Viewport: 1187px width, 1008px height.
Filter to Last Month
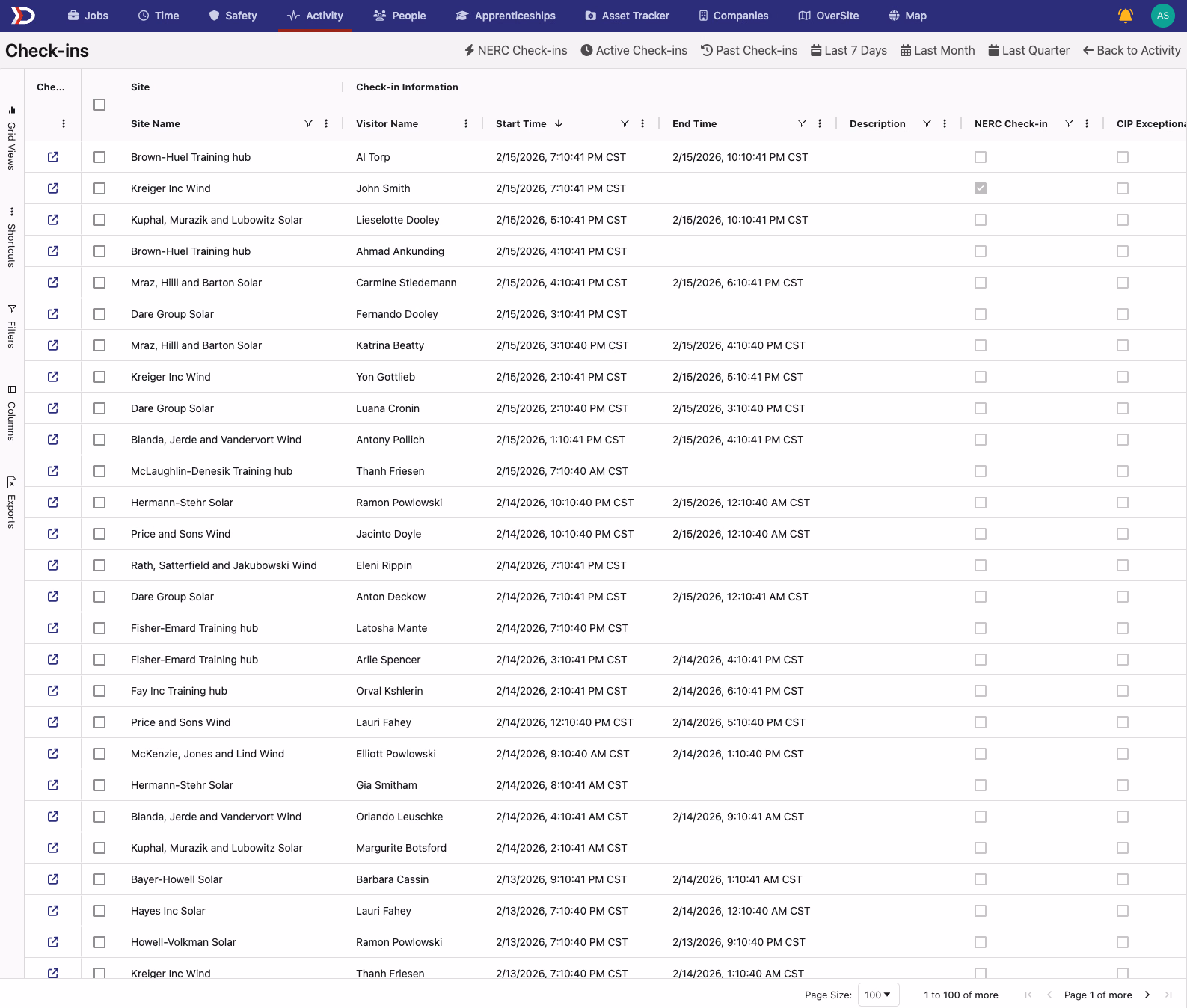[x=938, y=50]
